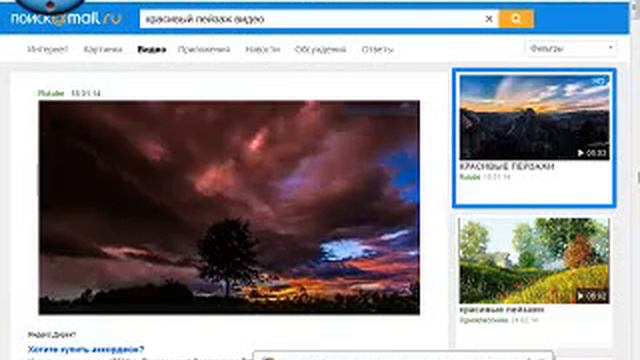Switch to the Ответы tab
The image size is (640, 360).
point(378,49)
